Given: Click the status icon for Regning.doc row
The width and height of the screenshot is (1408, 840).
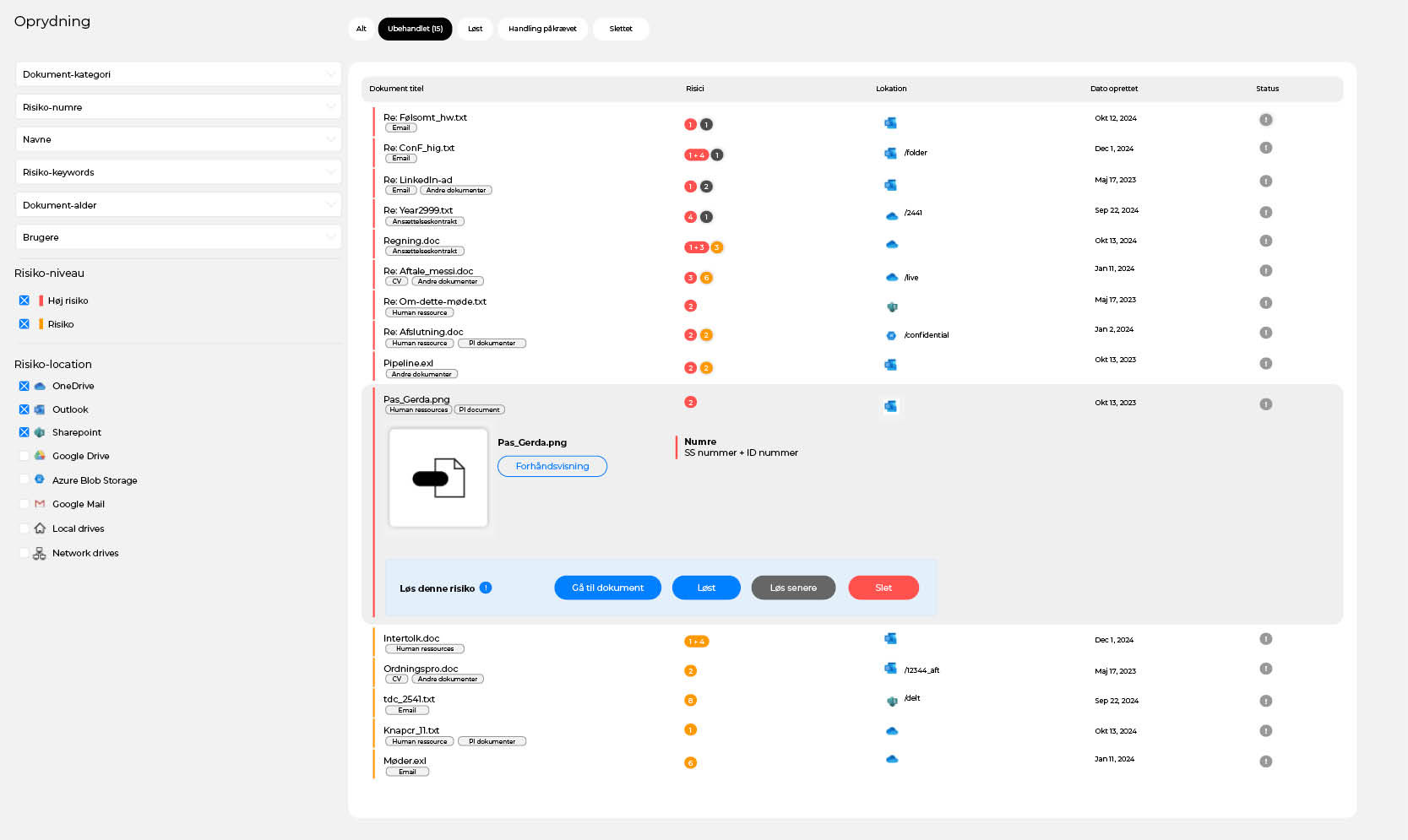Looking at the screenshot, I should tap(1265, 241).
